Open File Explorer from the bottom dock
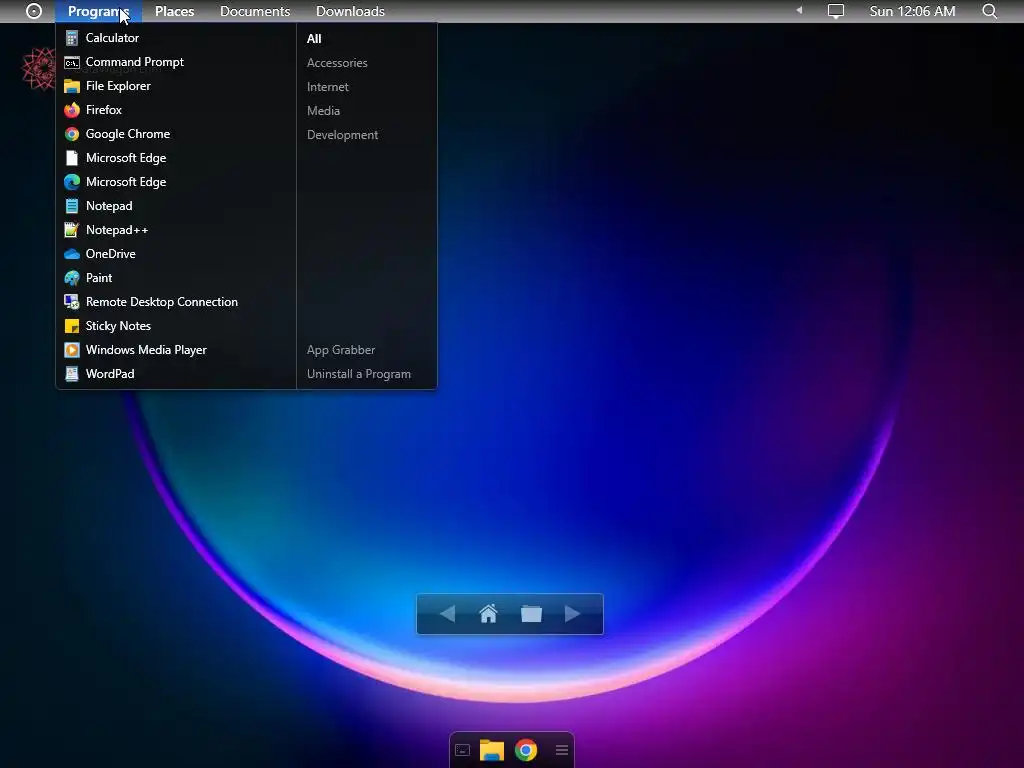 tap(492, 750)
